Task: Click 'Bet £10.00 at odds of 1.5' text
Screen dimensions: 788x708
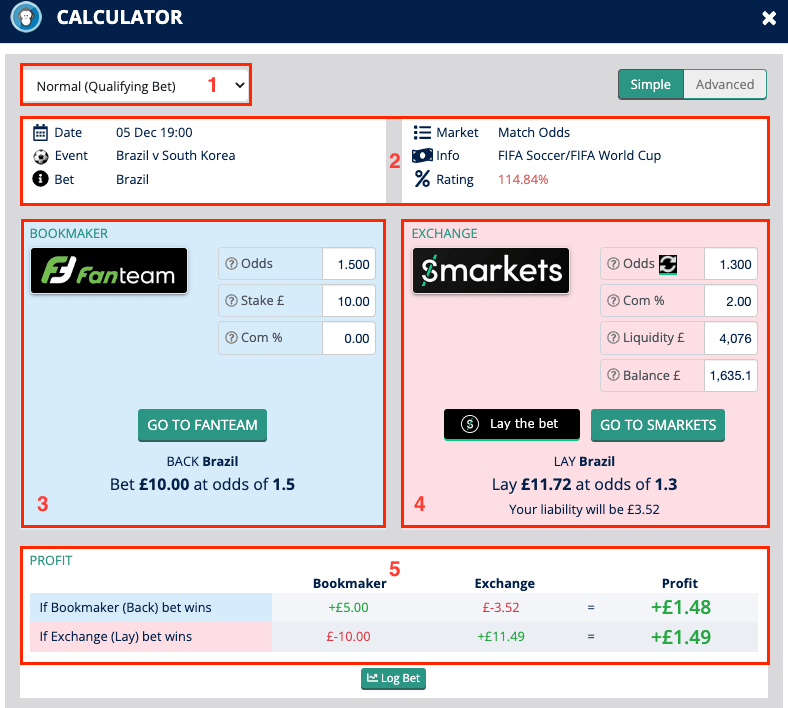Action: [x=203, y=484]
